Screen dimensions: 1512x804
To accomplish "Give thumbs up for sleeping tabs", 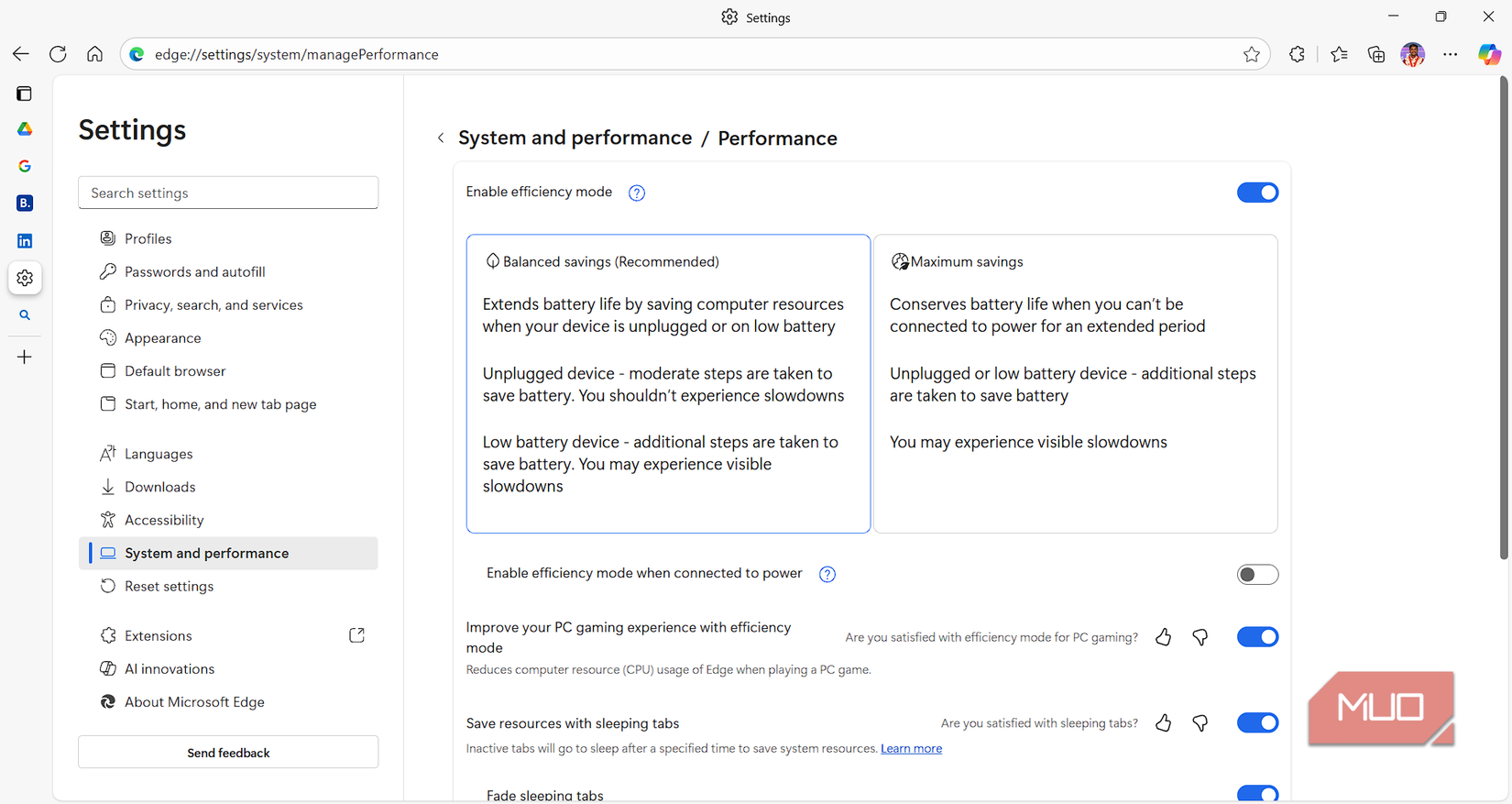I will (1163, 723).
